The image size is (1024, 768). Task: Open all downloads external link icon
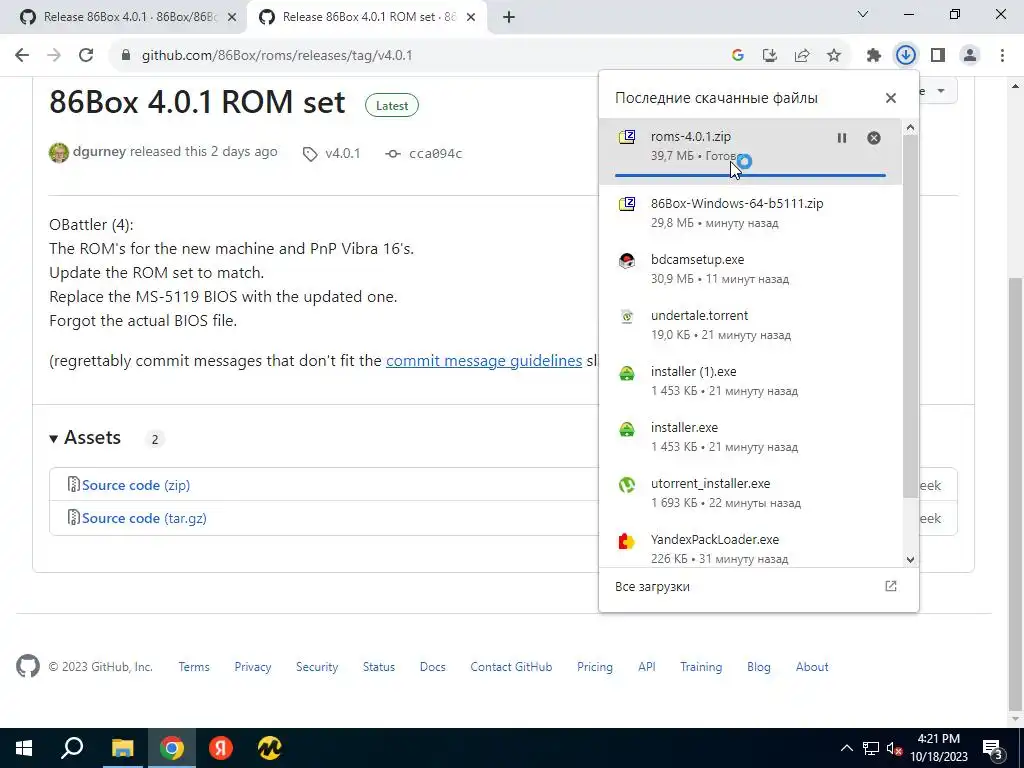click(891, 586)
